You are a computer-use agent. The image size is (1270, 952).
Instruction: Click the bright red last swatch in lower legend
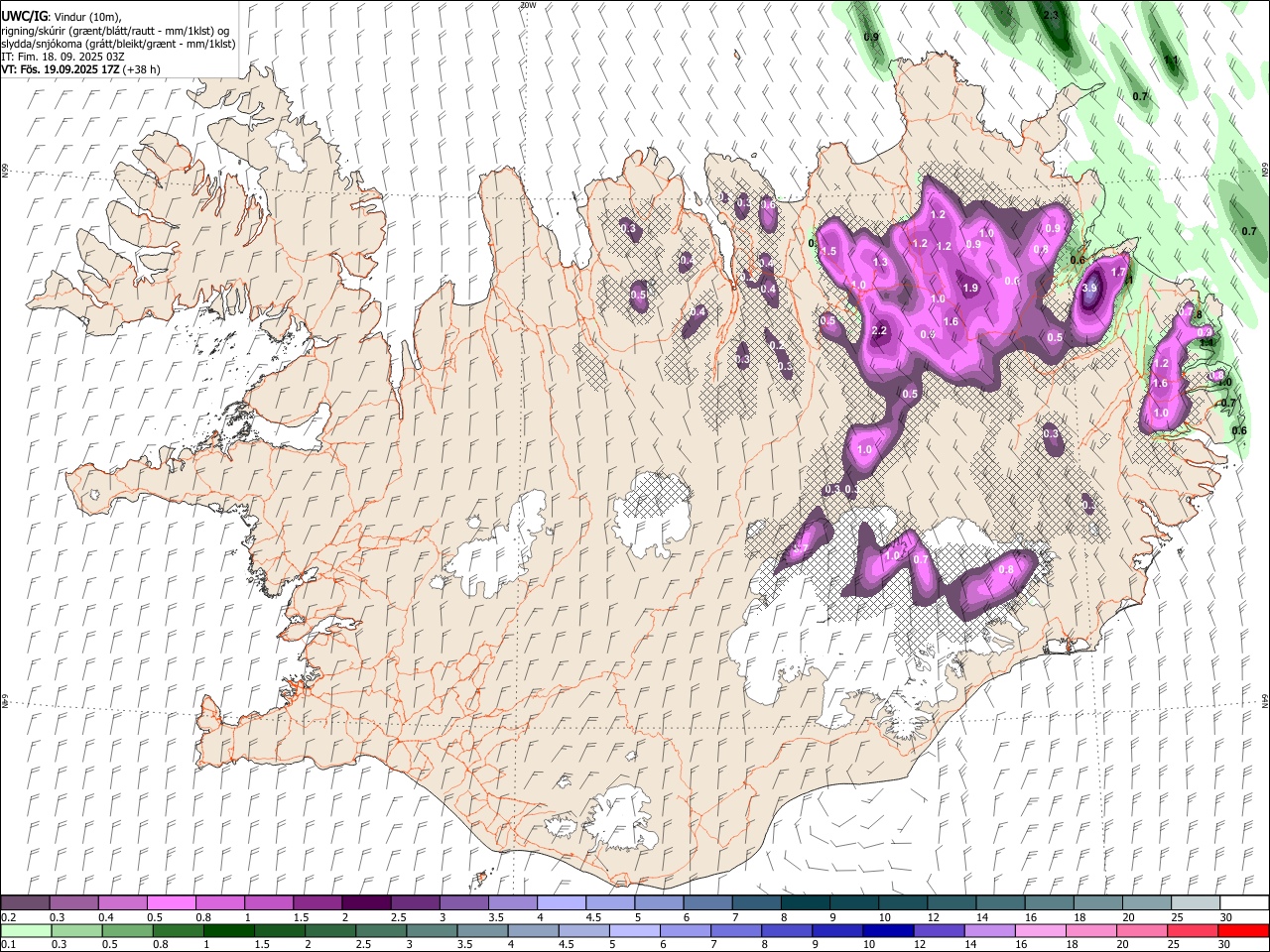[1245, 931]
